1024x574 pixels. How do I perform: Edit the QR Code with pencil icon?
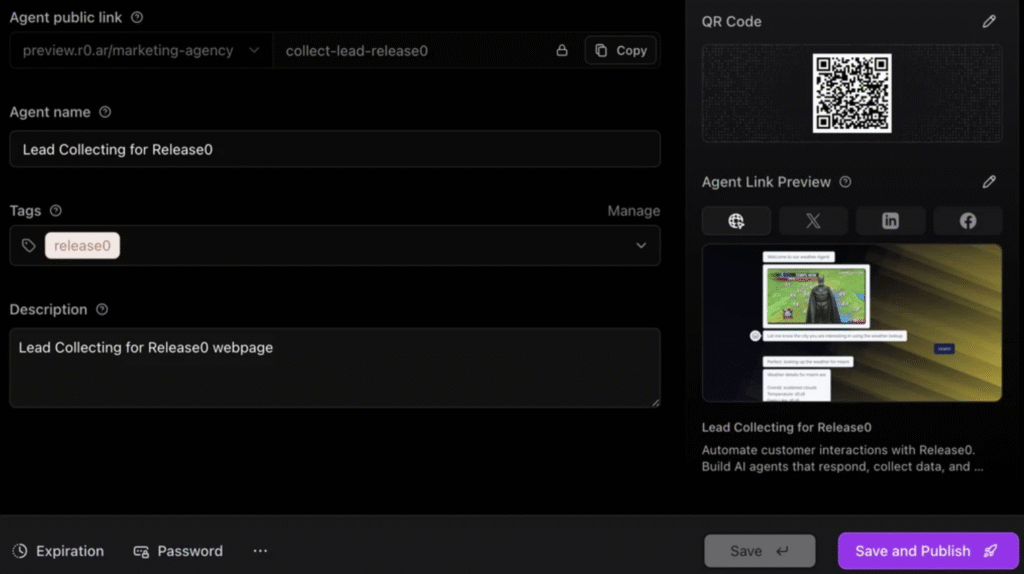[x=989, y=22]
